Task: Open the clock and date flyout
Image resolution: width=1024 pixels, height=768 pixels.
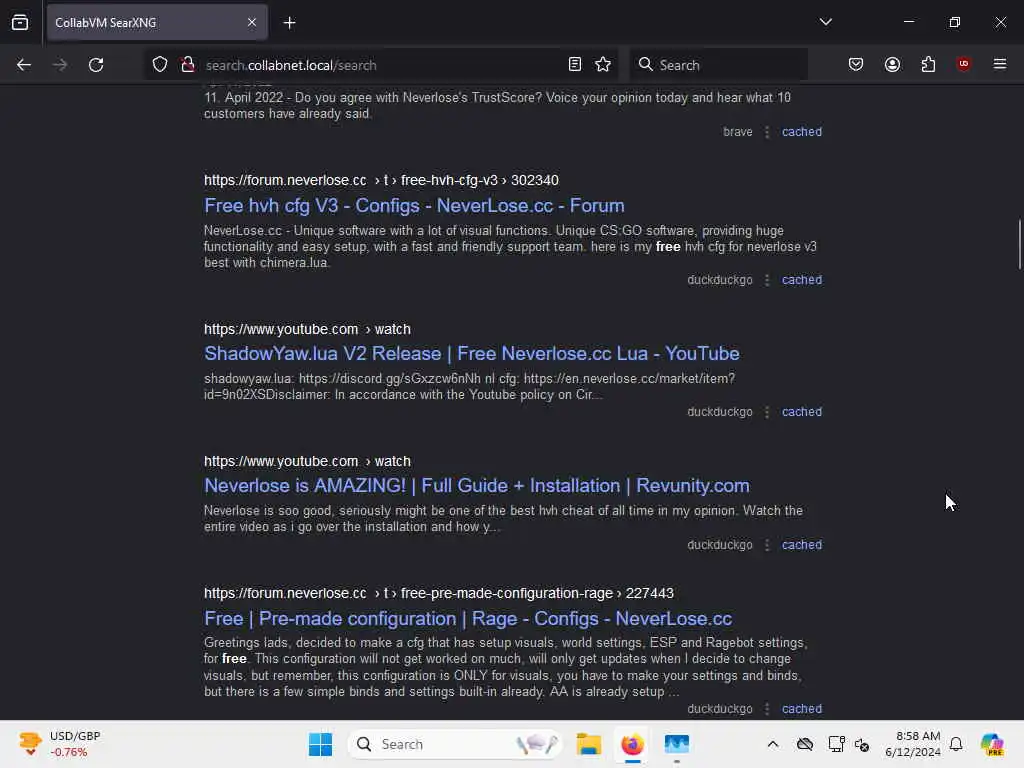Action: click(x=913, y=744)
